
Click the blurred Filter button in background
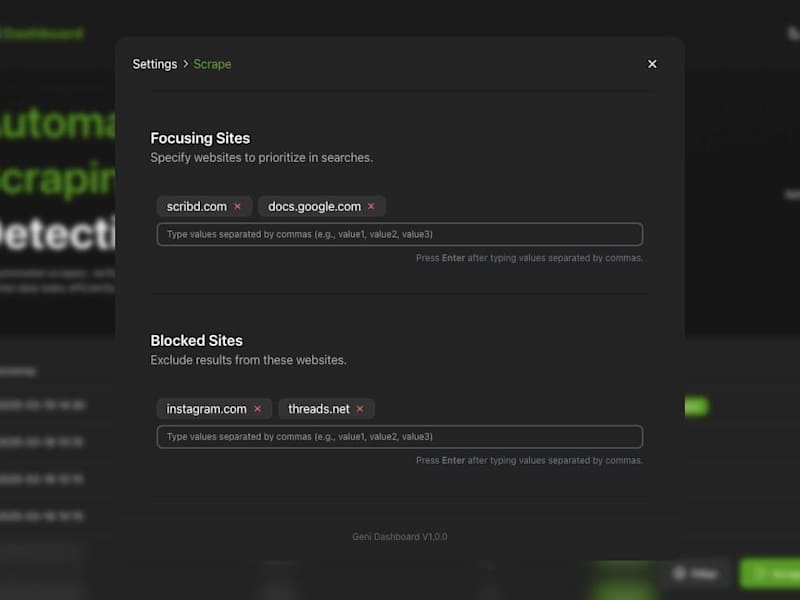pos(696,574)
